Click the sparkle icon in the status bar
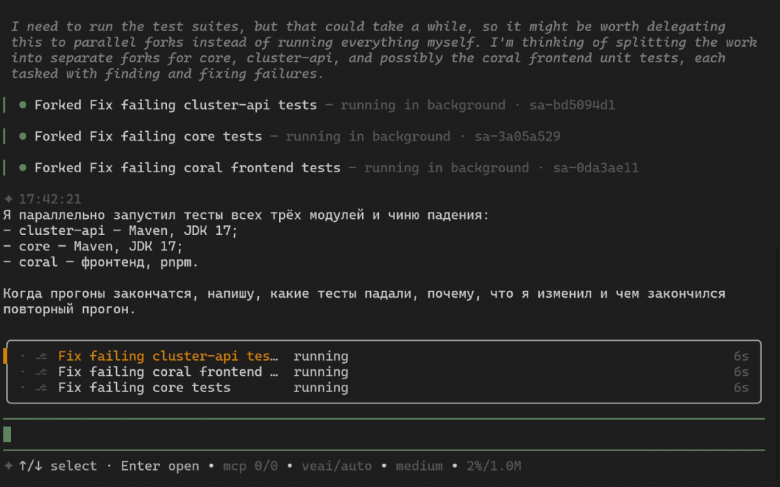Viewport: 780px width, 487px height. pyautogui.click(x=8, y=466)
